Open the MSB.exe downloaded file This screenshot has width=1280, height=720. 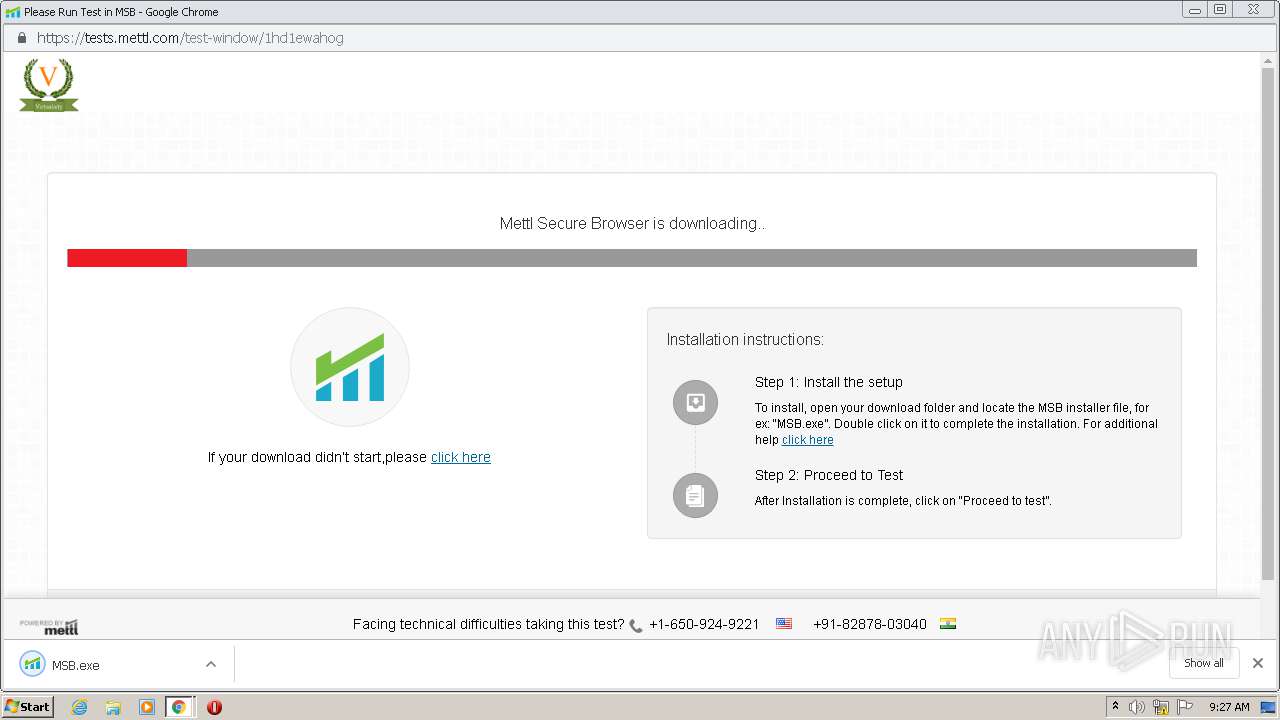coord(75,665)
